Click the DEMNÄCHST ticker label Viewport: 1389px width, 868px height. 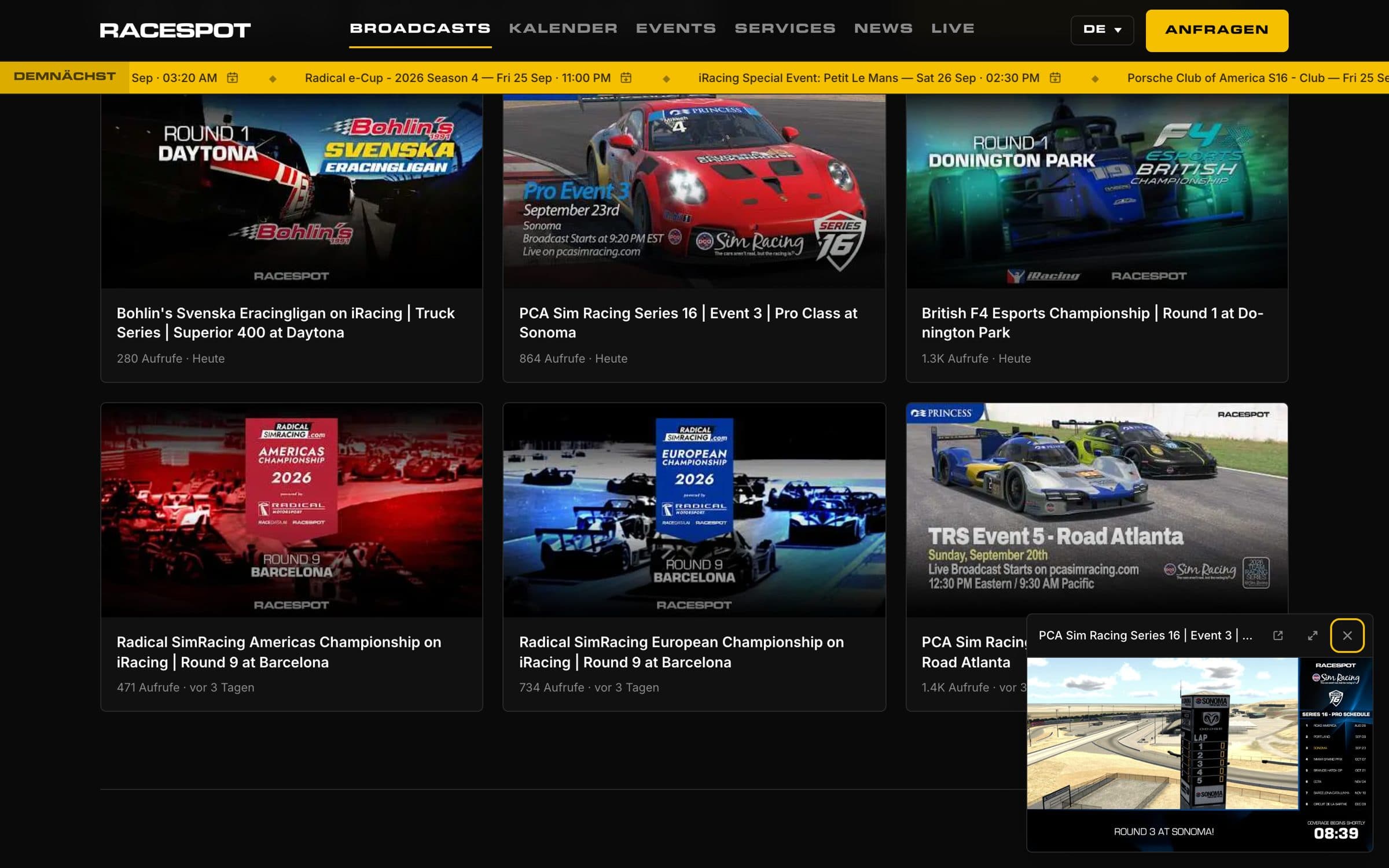pos(64,76)
